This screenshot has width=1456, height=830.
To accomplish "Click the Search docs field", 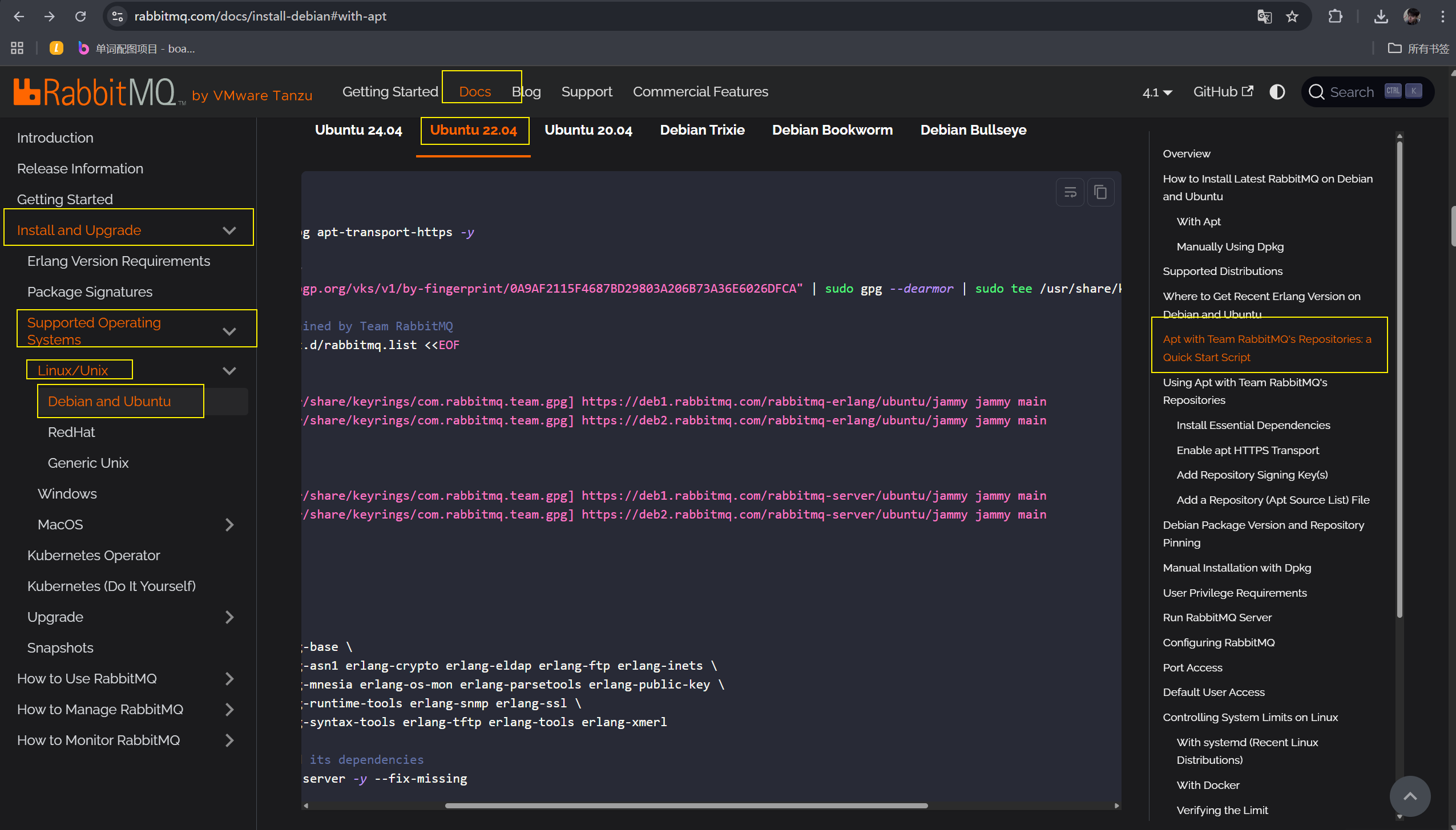I will coord(1351,92).
